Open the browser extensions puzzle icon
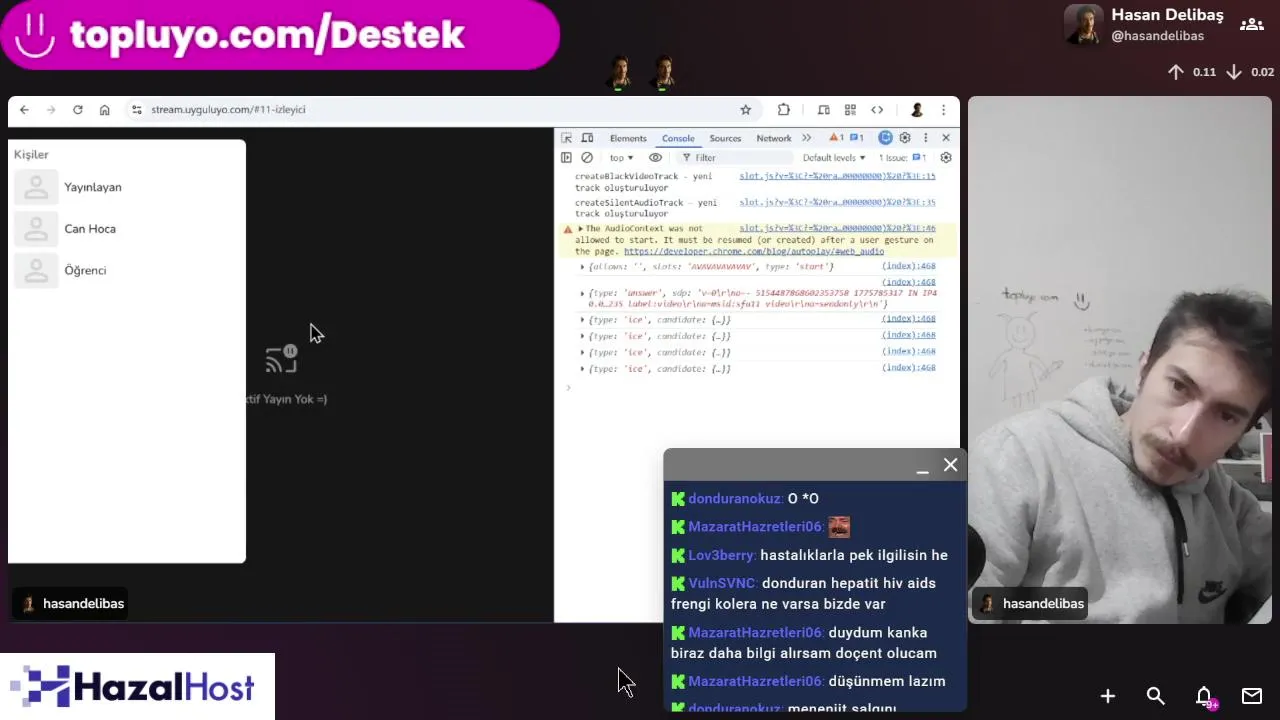Image resolution: width=1280 pixels, height=720 pixels. (x=784, y=110)
